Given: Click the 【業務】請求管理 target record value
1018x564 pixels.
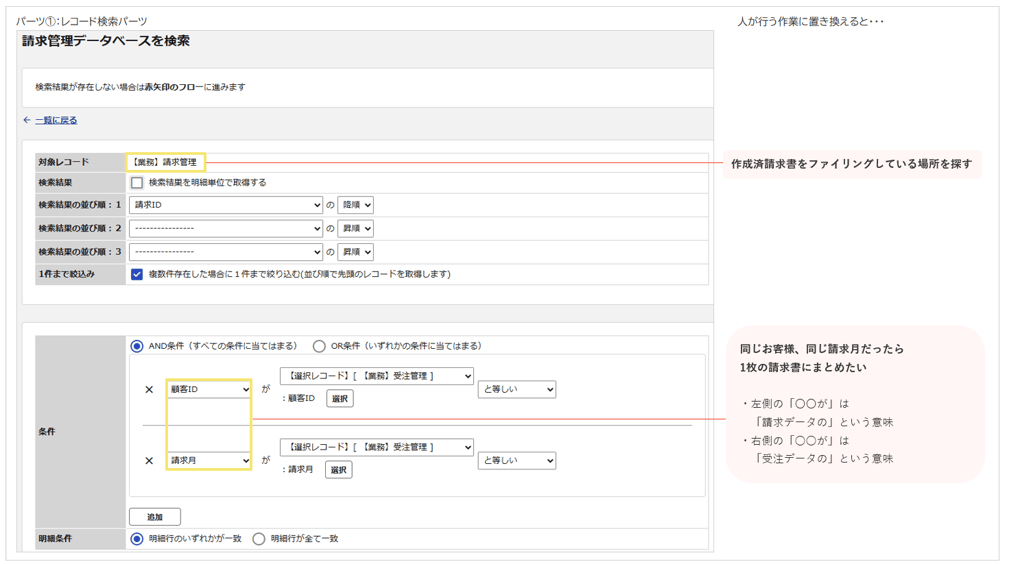Looking at the screenshot, I should pos(165,162).
